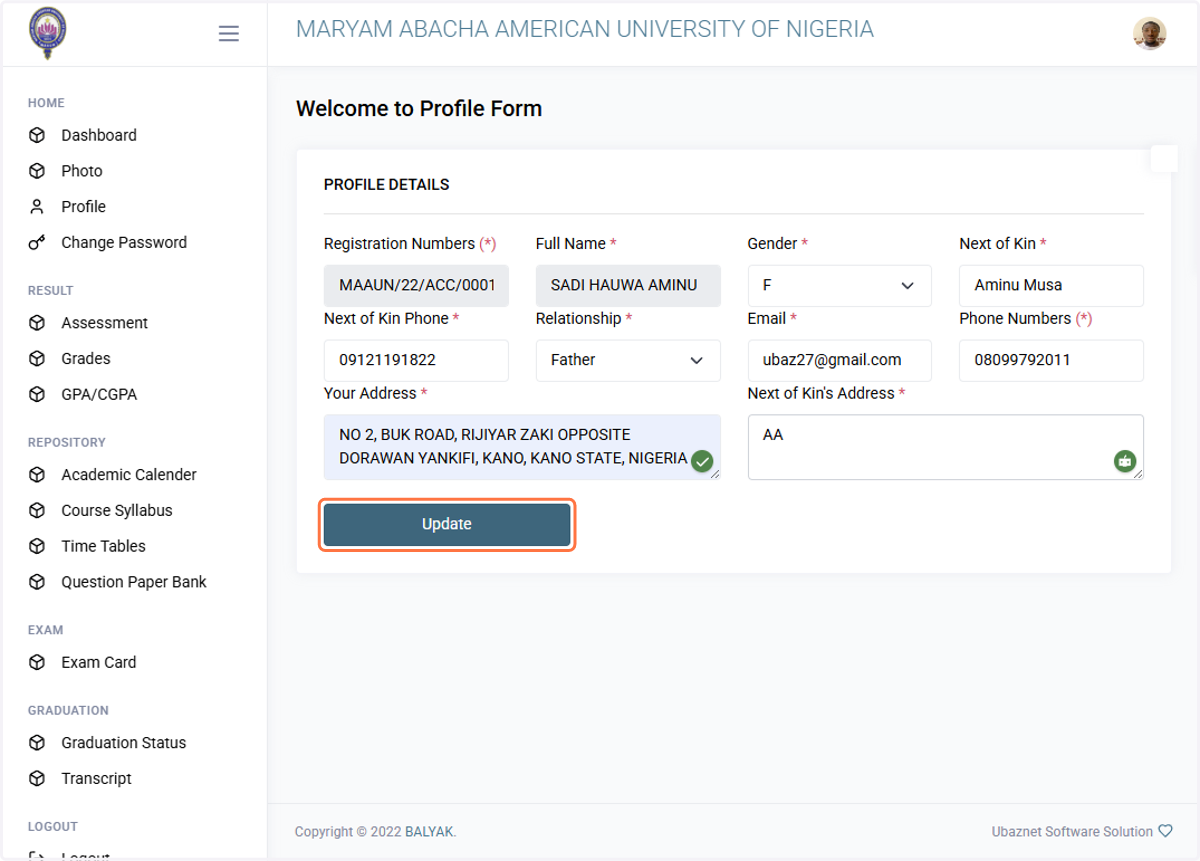
Task: Open the user avatar menu
Action: point(1150,34)
